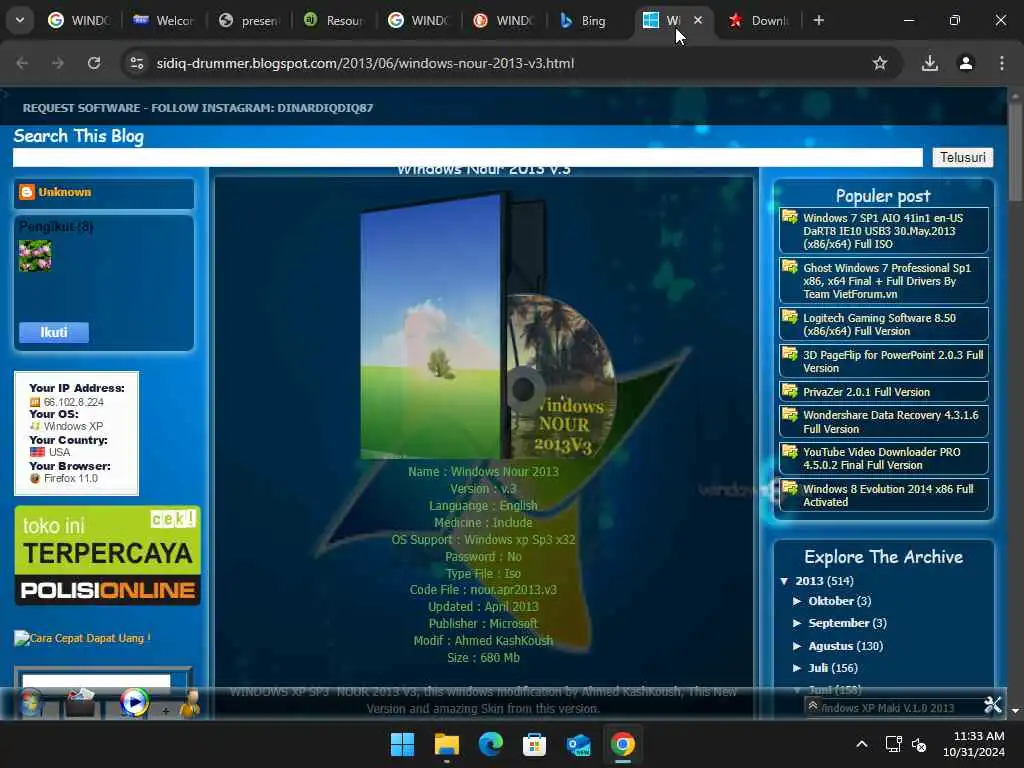Switch to the Resour tab
The height and width of the screenshot is (768, 1024).
(x=334, y=20)
